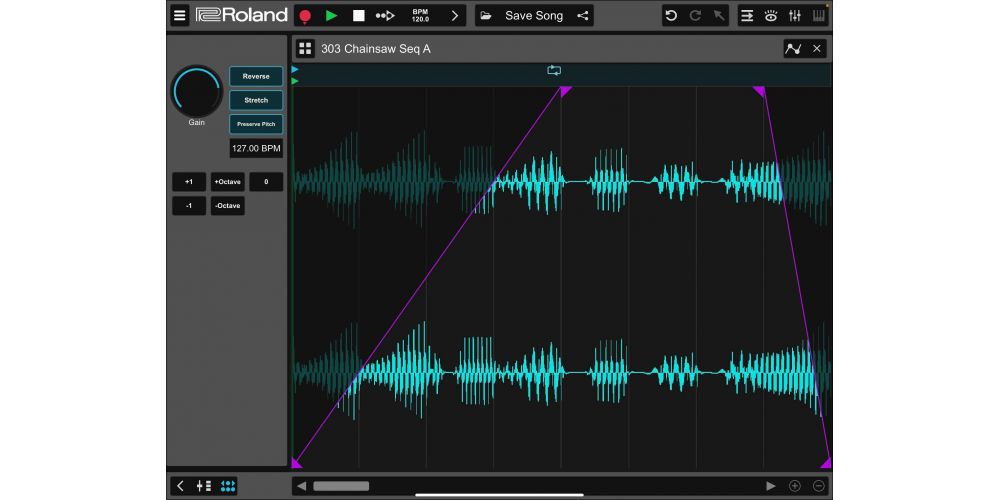1000x500 pixels.
Task: Zoom in with the plus circle icon
Action: pos(795,486)
